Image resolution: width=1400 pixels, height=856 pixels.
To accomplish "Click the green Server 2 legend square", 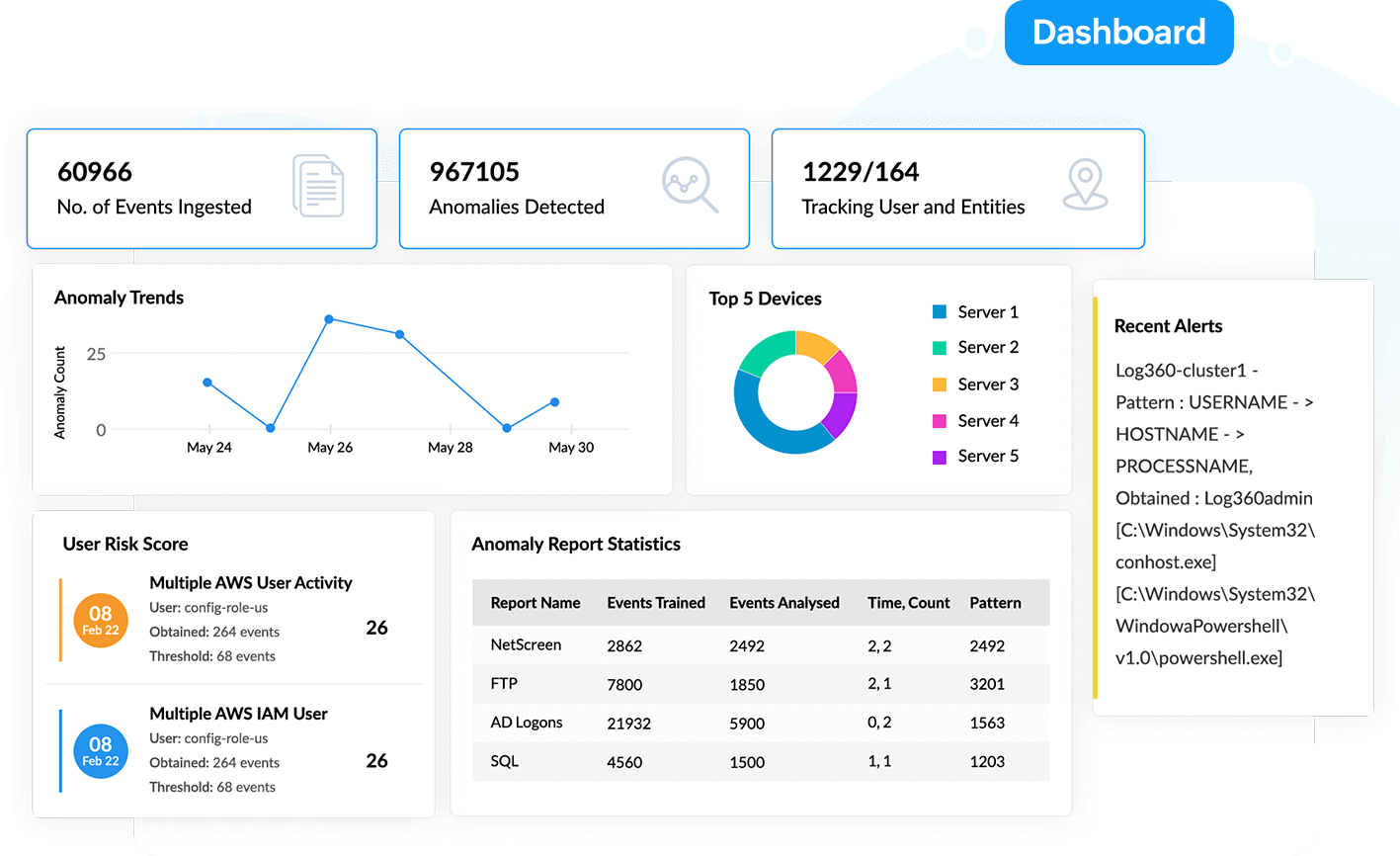I will click(938, 348).
